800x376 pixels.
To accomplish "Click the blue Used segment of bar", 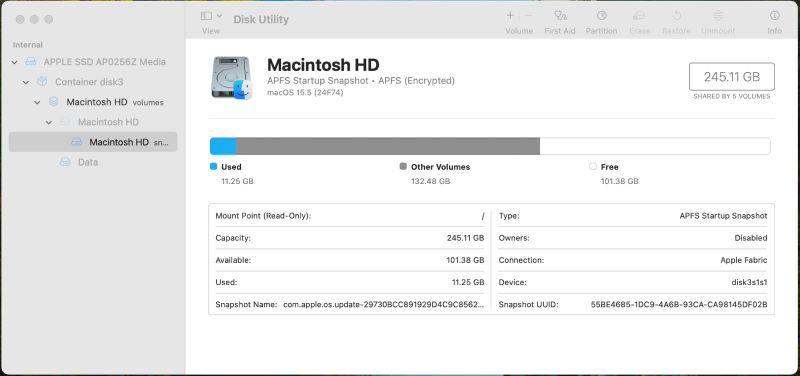I will coord(223,146).
